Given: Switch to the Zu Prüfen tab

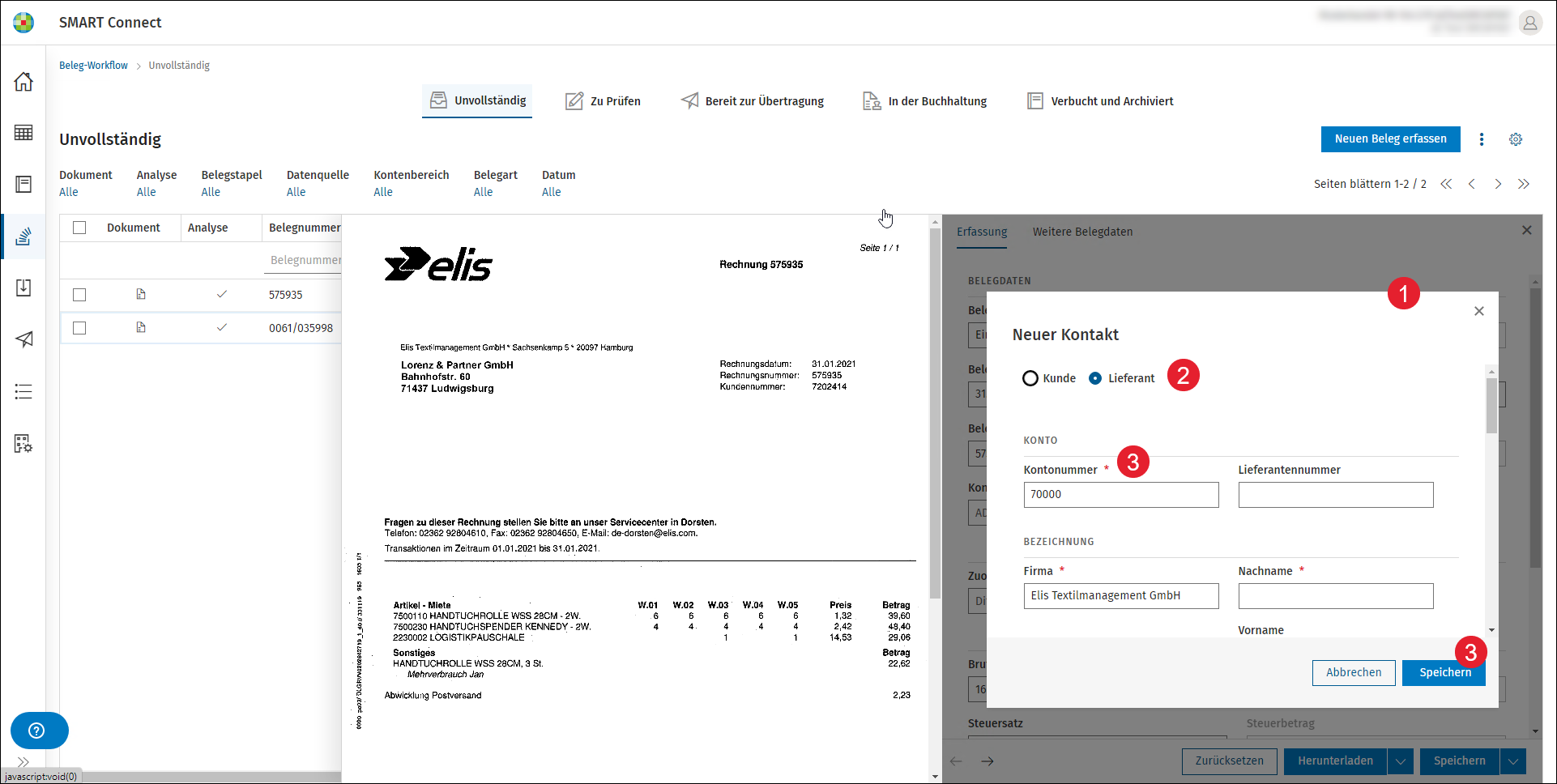Looking at the screenshot, I should coord(603,101).
